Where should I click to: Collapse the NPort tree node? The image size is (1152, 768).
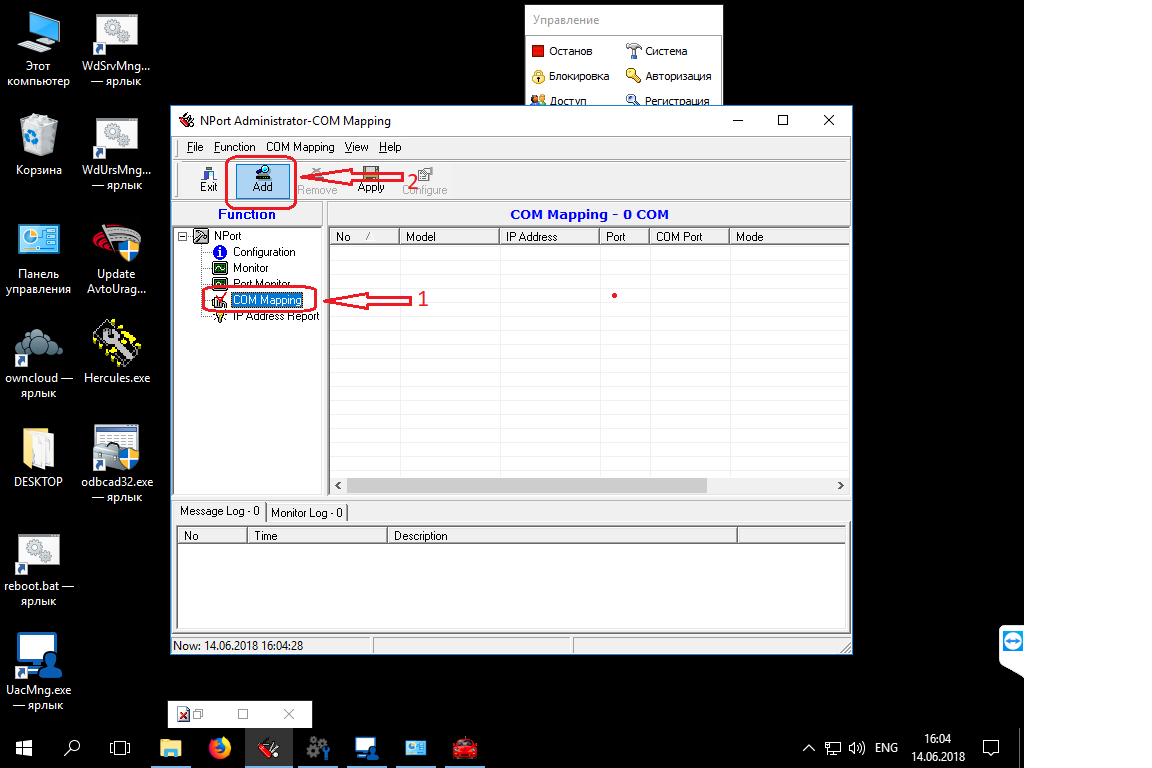tap(183, 237)
